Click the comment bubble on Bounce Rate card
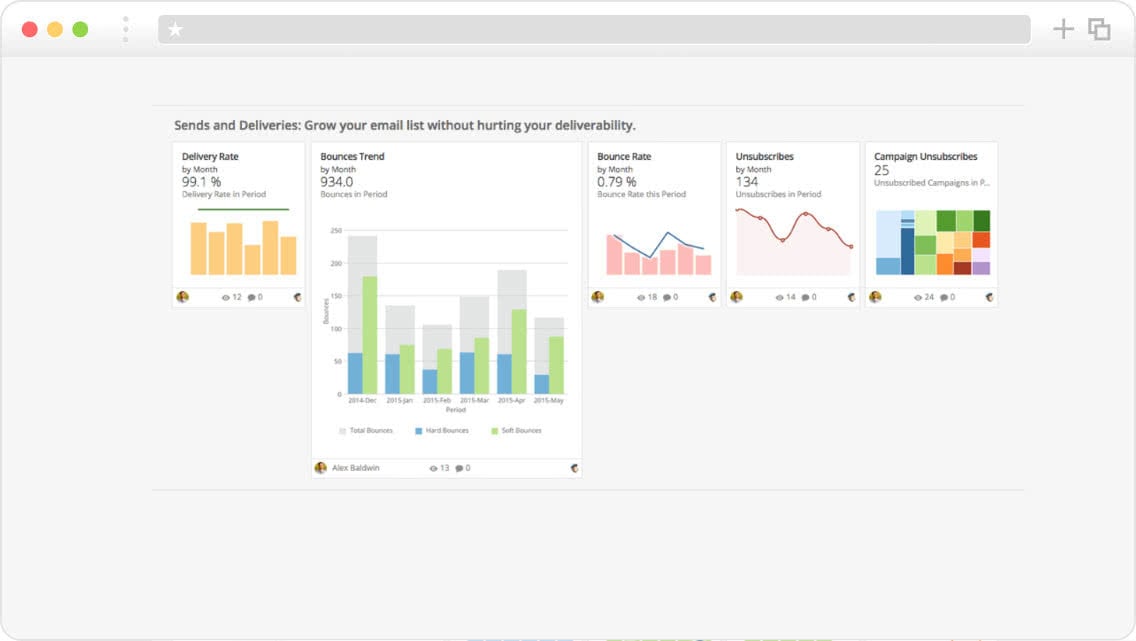Image resolution: width=1136 pixels, height=641 pixels. pyautogui.click(x=668, y=296)
